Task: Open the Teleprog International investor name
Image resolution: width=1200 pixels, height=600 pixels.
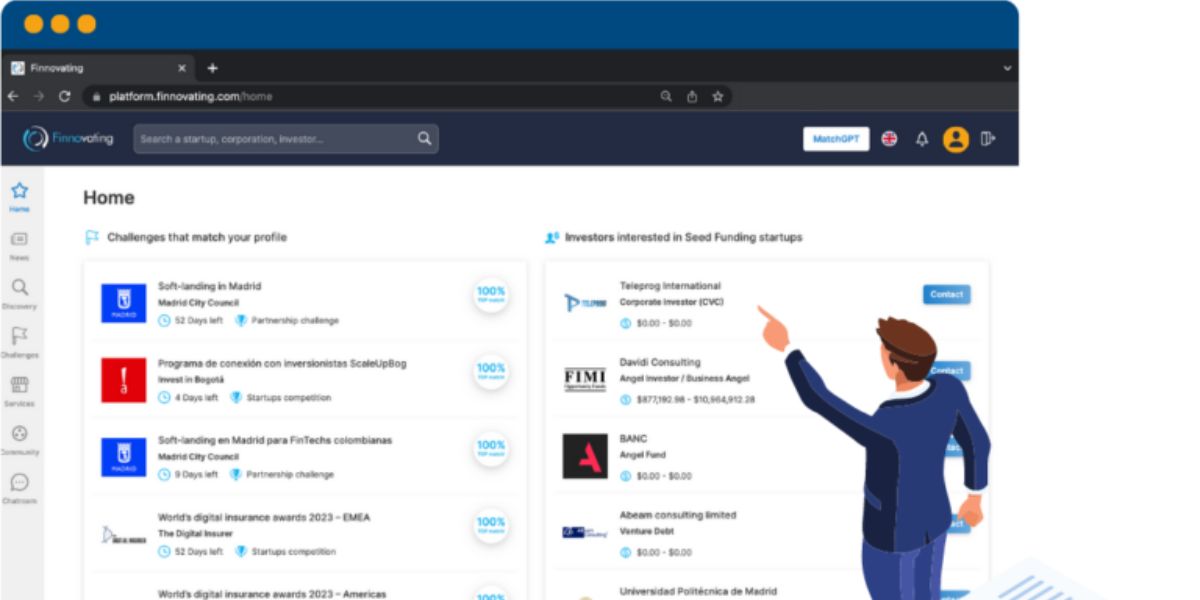Action: pyautogui.click(x=670, y=286)
